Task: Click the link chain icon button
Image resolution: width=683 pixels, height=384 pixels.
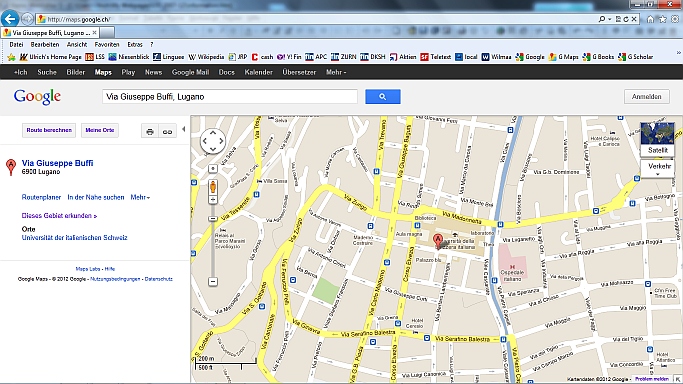Action: (x=167, y=131)
